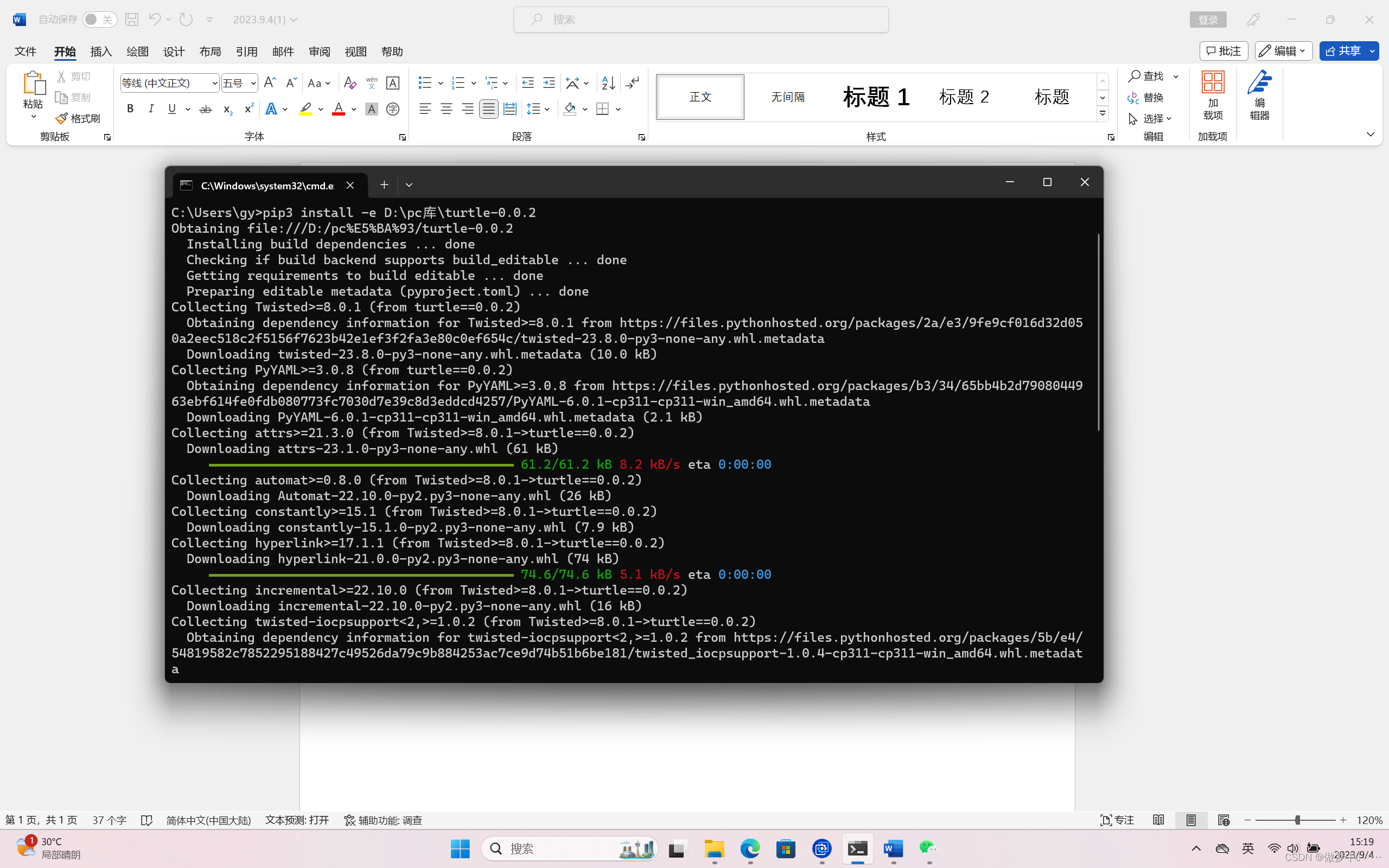
Task: Open a new terminal tab with plus
Action: [384, 185]
